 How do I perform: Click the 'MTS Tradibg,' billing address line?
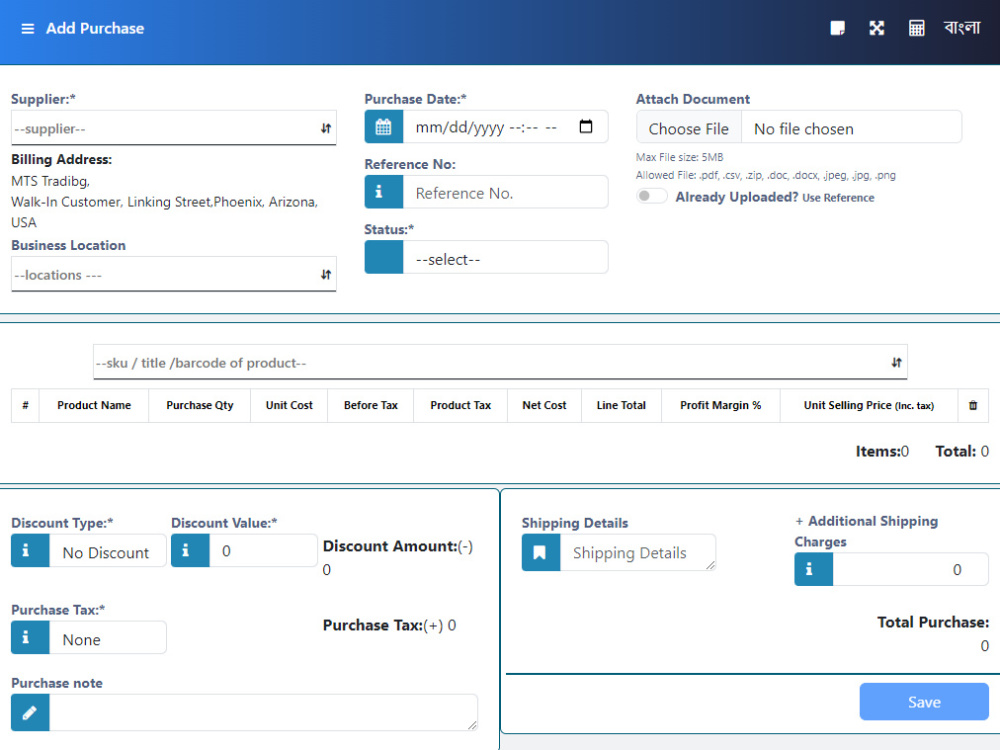tap(50, 181)
